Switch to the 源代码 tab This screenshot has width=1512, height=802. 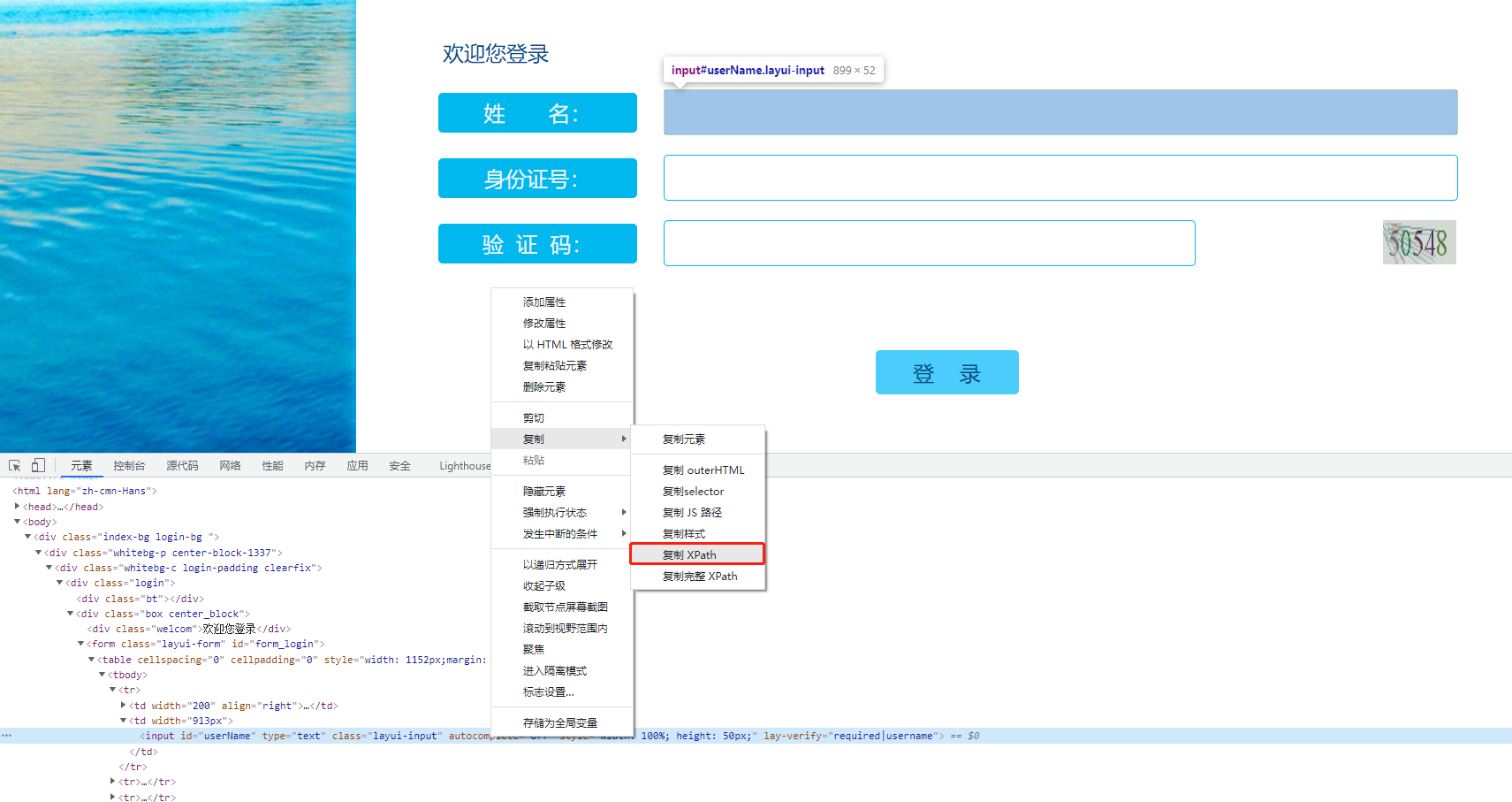[181, 464]
